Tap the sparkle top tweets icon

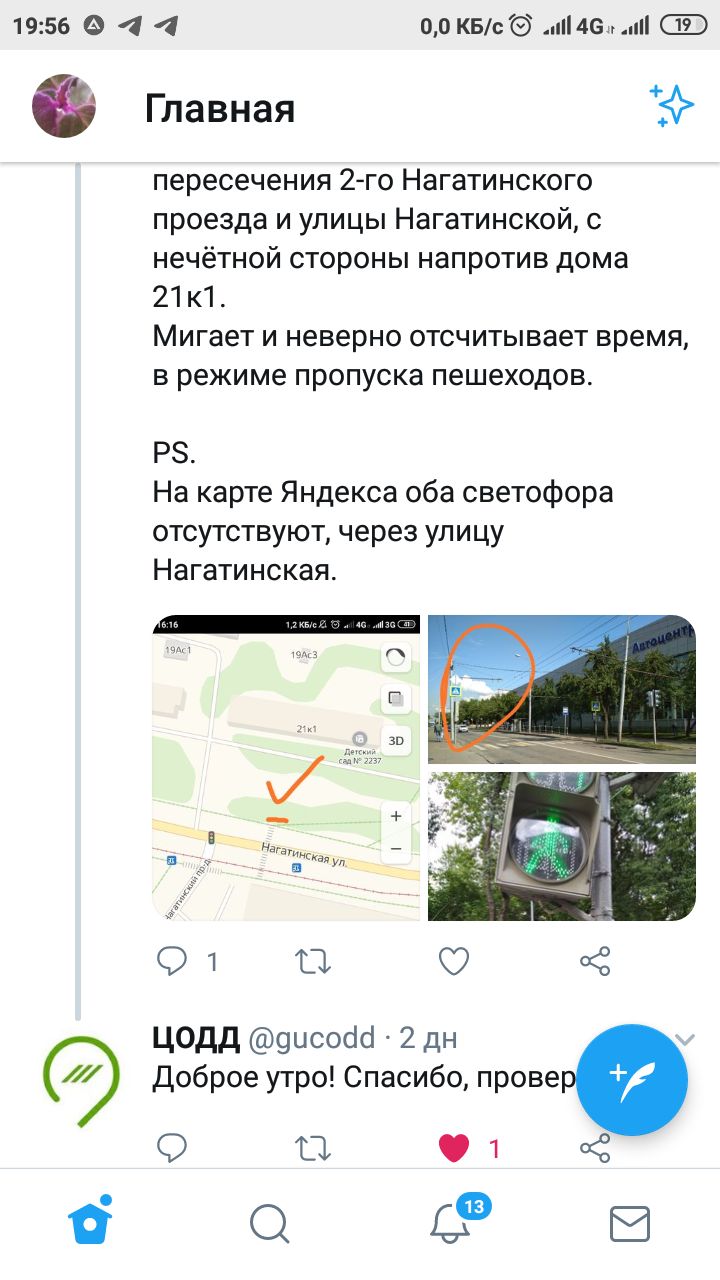[671, 105]
